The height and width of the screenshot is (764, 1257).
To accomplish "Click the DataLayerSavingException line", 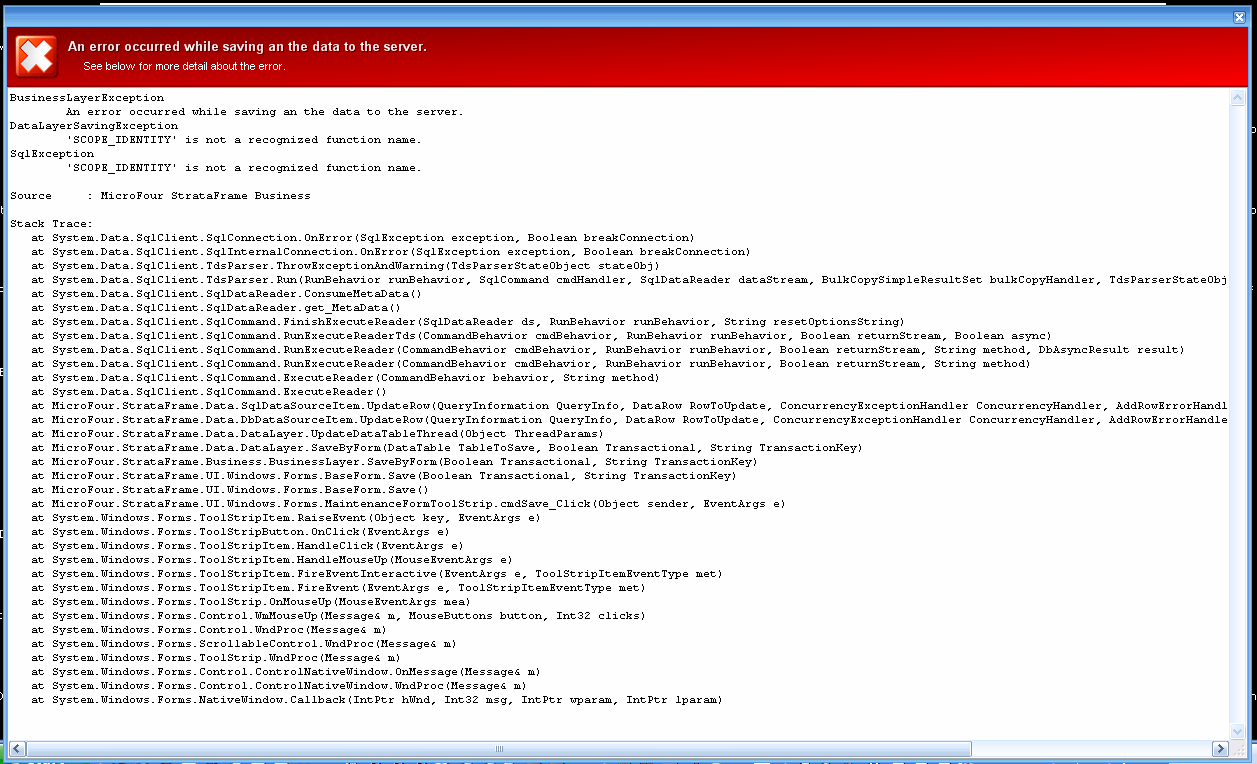I will pyautogui.click(x=94, y=126).
